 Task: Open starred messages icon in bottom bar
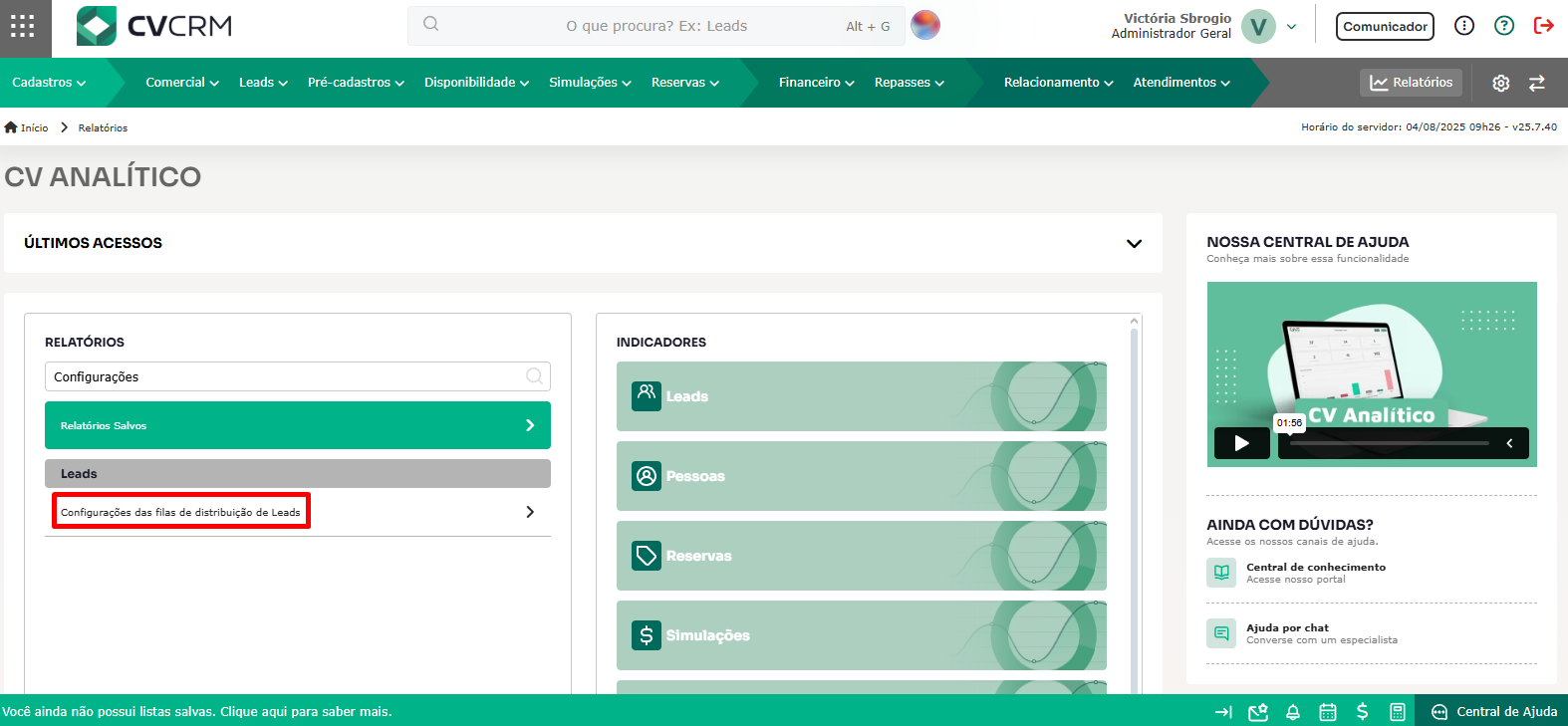tap(1258, 712)
